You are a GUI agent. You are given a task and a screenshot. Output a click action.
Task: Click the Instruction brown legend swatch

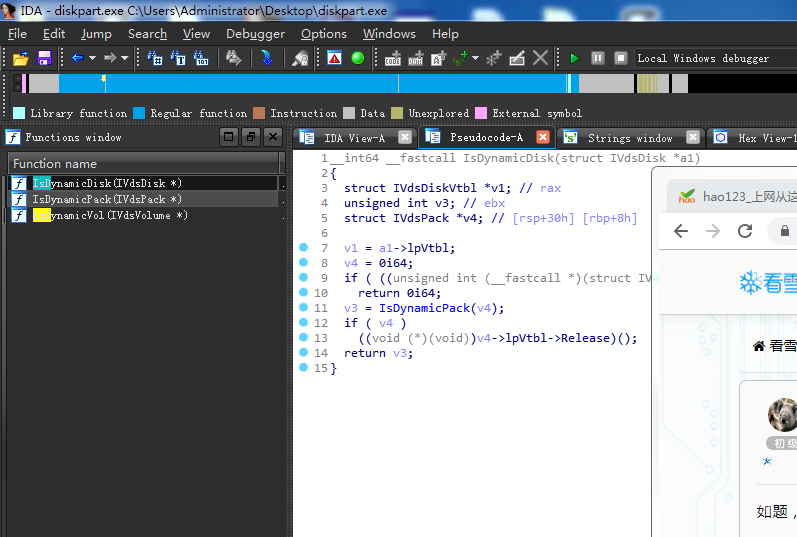[259, 113]
